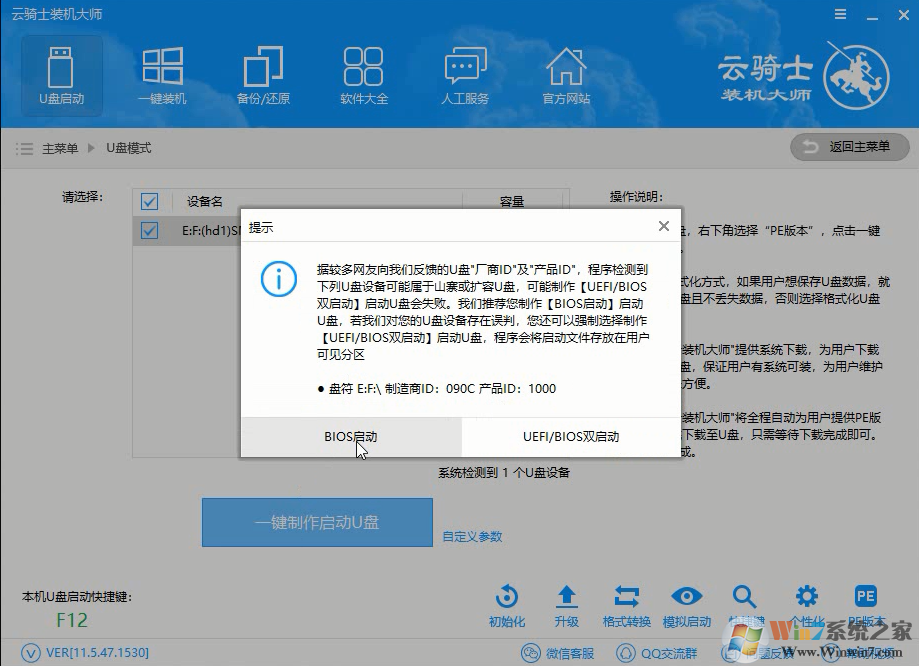The height and width of the screenshot is (666, 919).
Task: Uncheck the E:F:(hd1) USB device checkbox
Action: point(149,230)
